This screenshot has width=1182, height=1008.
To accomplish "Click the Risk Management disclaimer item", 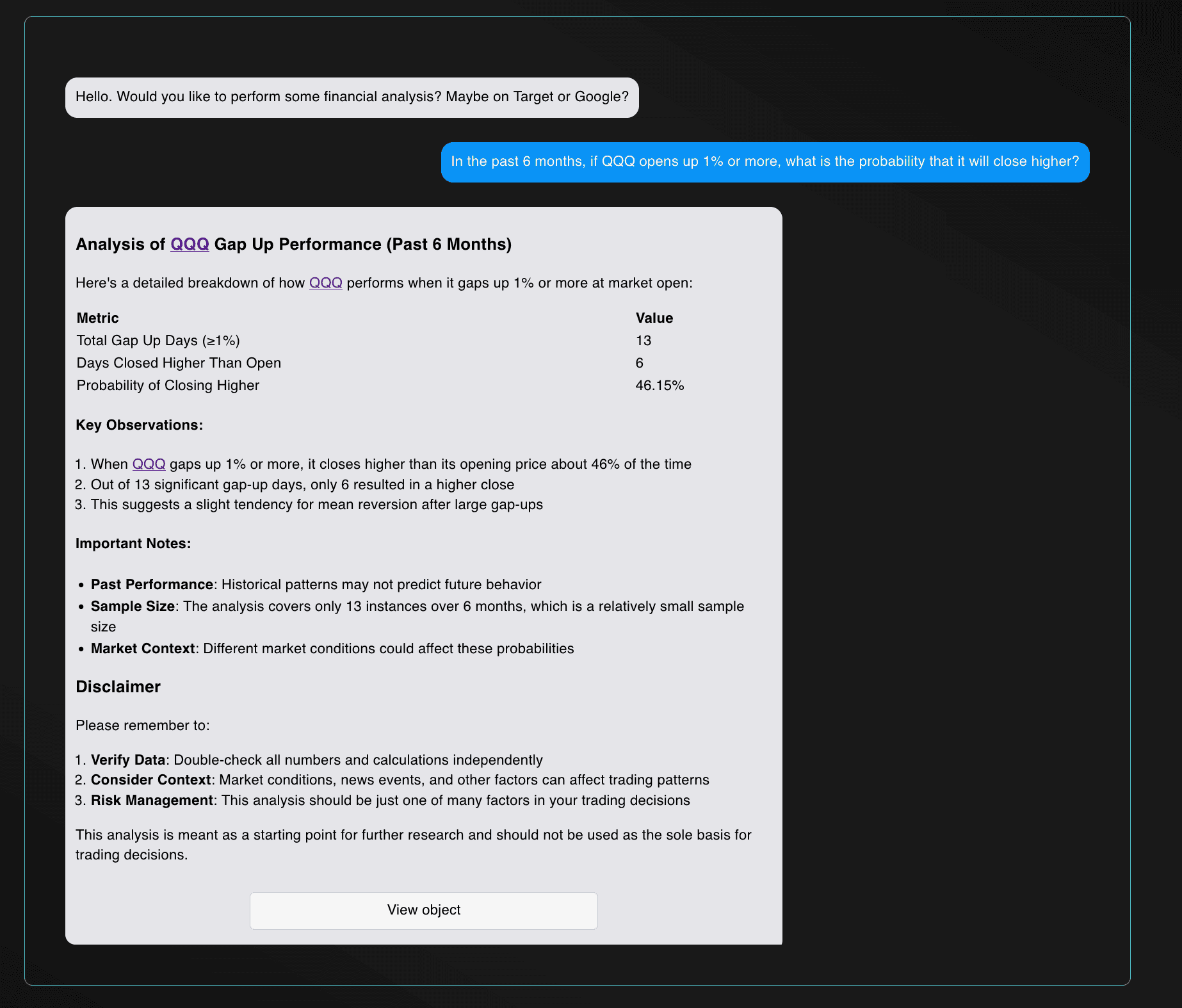I will coord(391,801).
